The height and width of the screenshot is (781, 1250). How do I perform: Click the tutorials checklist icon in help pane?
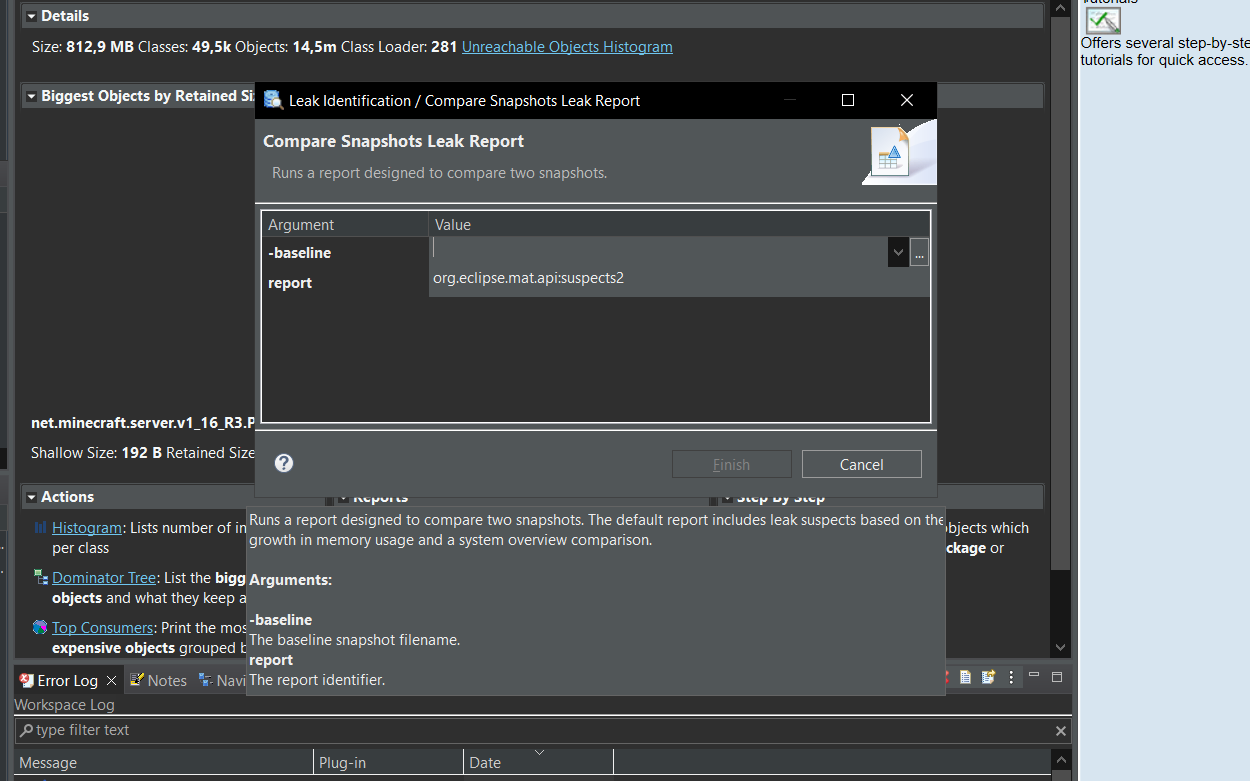click(1103, 20)
